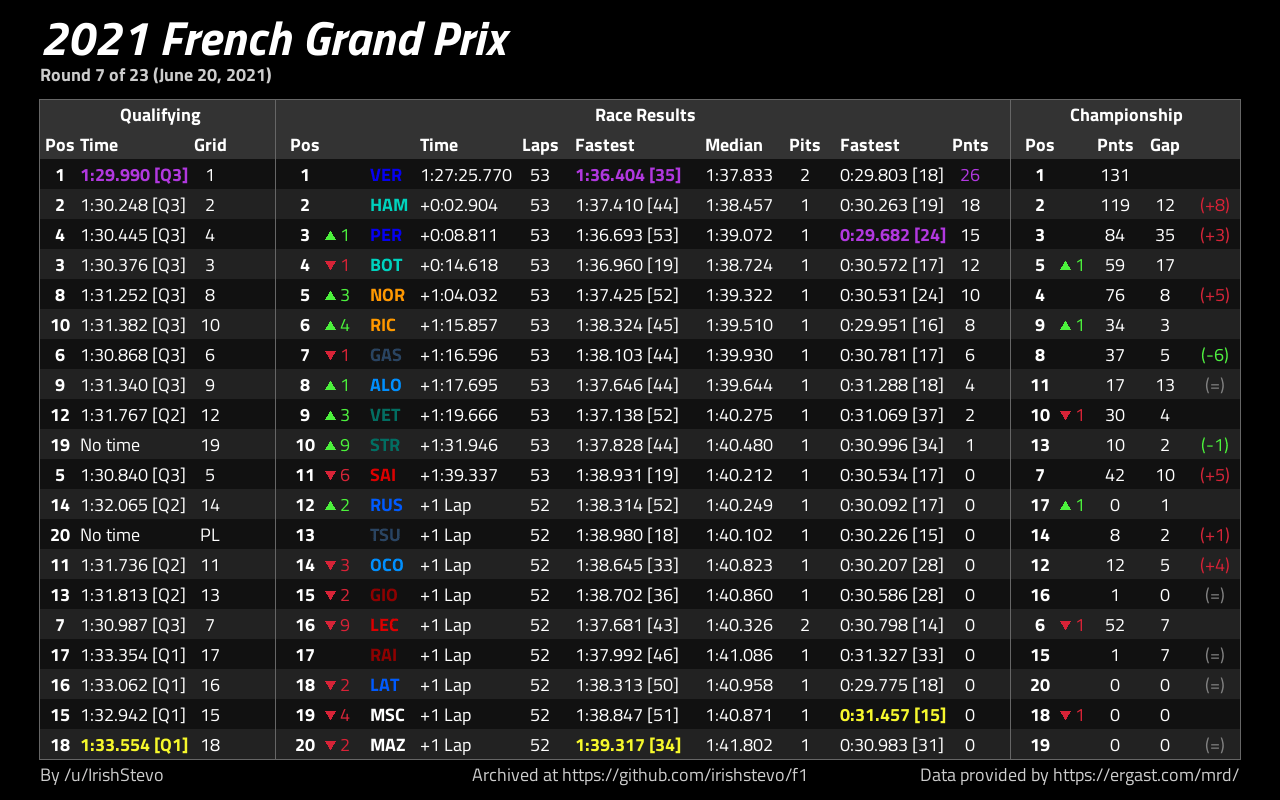1280x800 pixels.
Task: Click the 2021 French Grand Prix title
Action: tap(276, 40)
